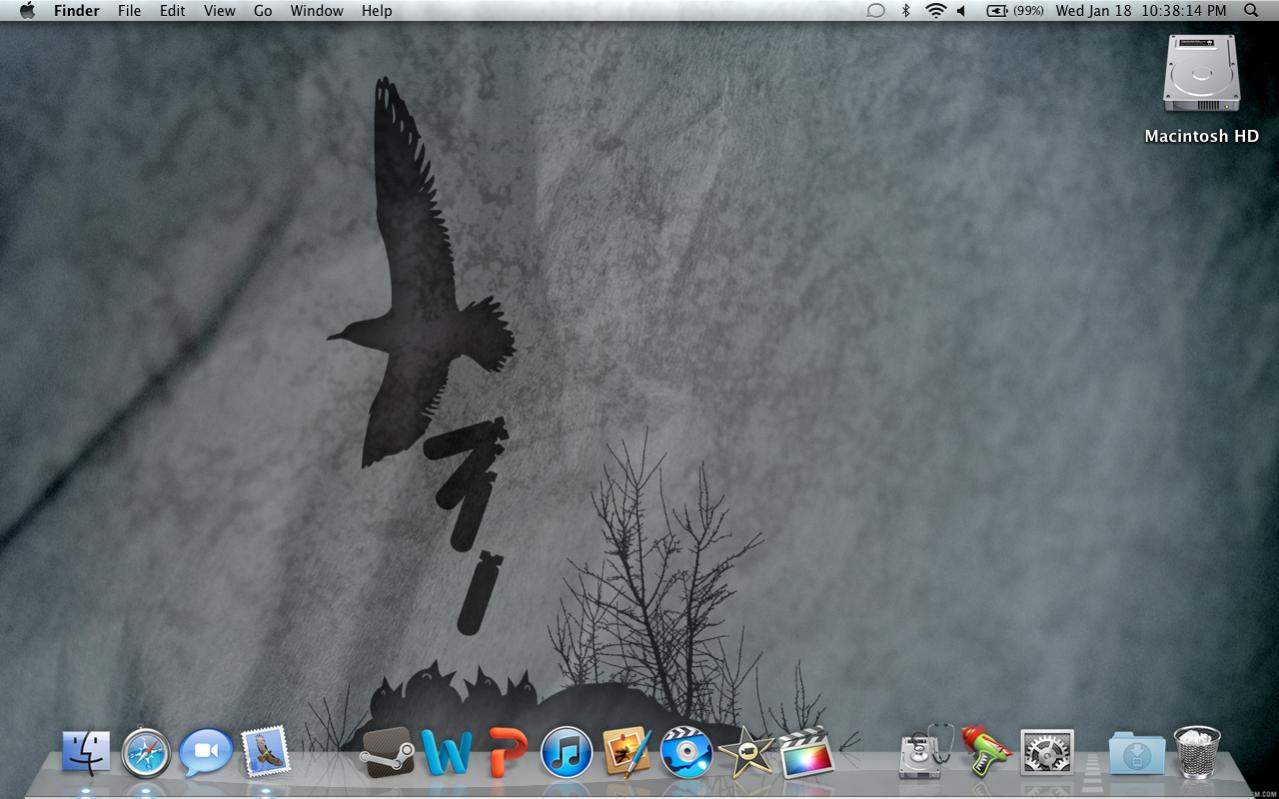Image resolution: width=1279 pixels, height=799 pixels.
Task: Open the Downloads folder stack
Action: pyautogui.click(x=1137, y=753)
